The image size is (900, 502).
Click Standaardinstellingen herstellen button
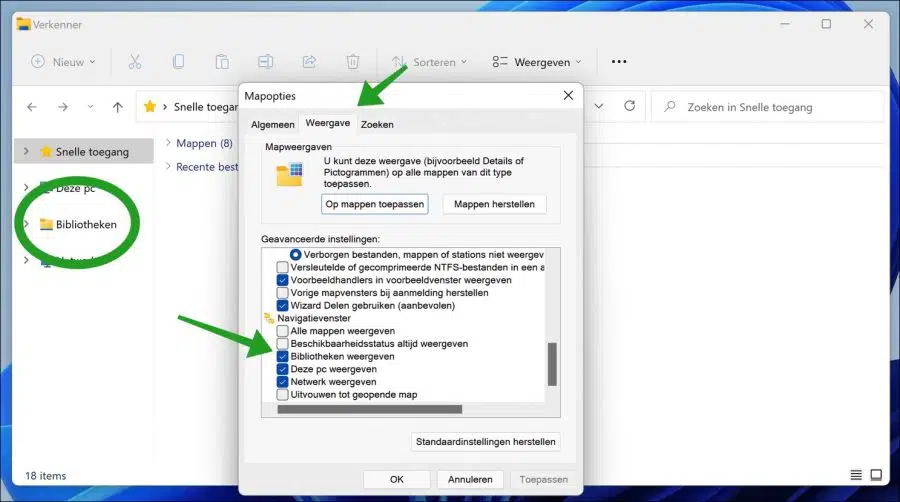(486, 442)
